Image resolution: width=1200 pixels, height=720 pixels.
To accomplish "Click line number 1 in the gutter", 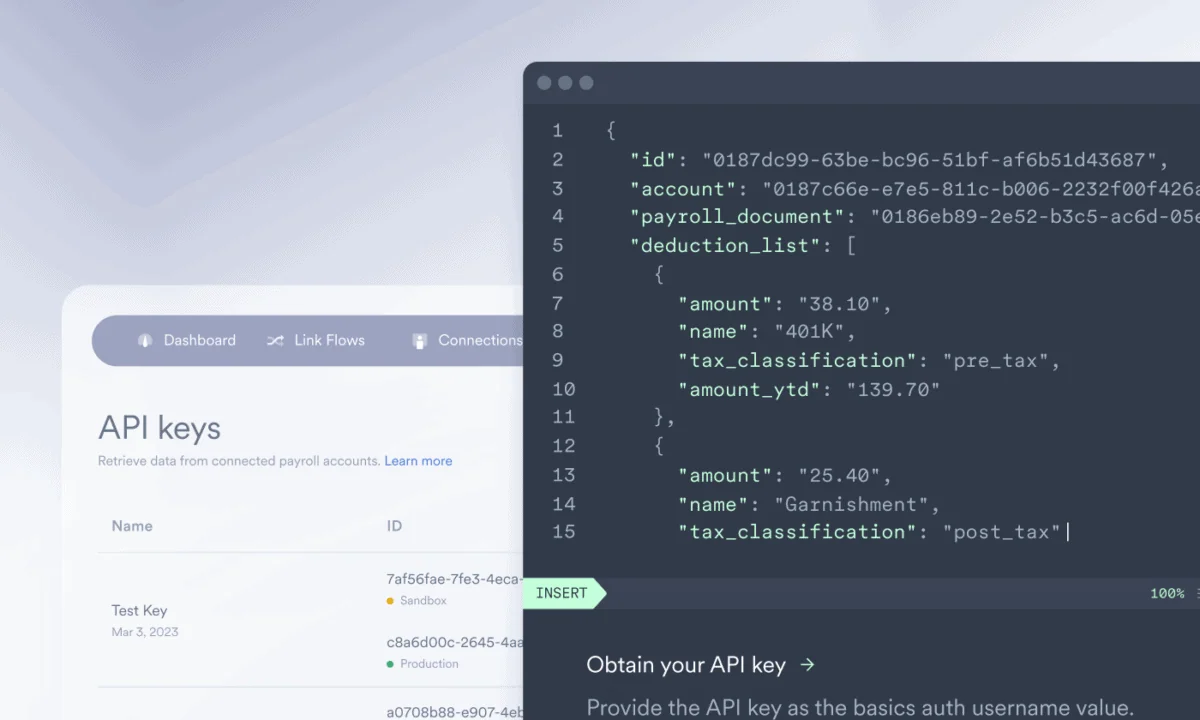I will pyautogui.click(x=557, y=131).
